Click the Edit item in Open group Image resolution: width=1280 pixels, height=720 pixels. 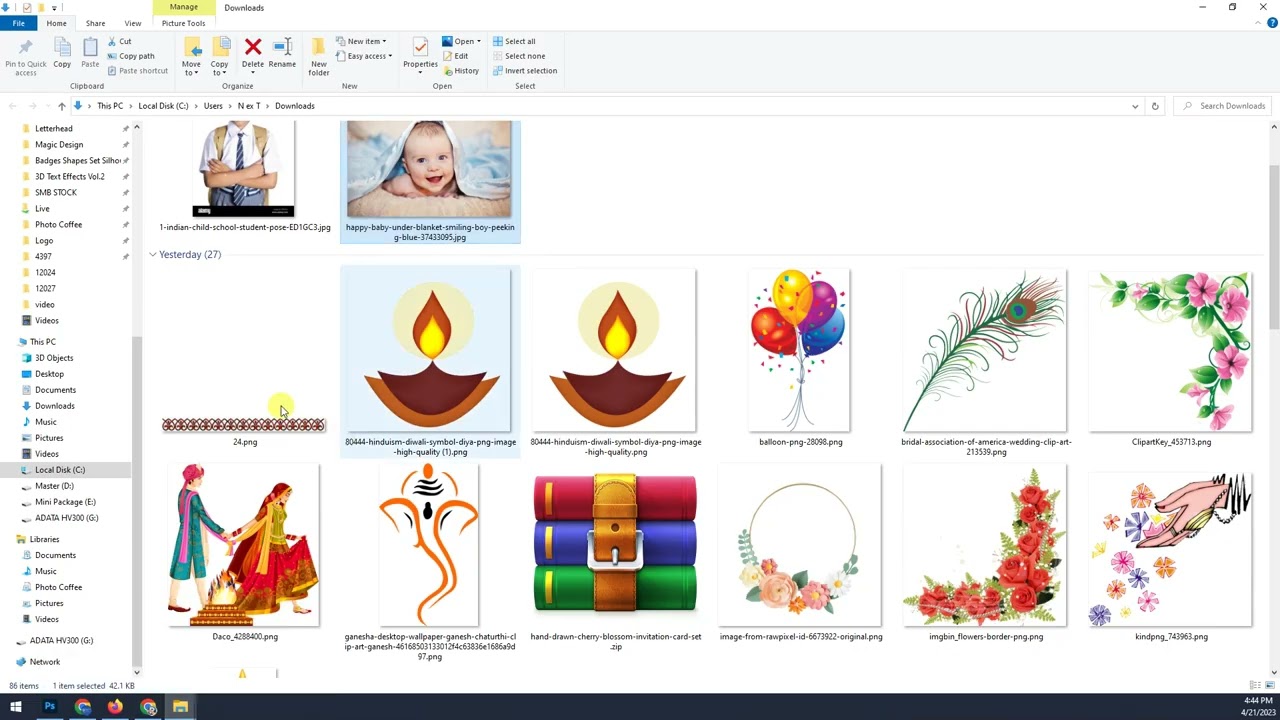tap(455, 56)
